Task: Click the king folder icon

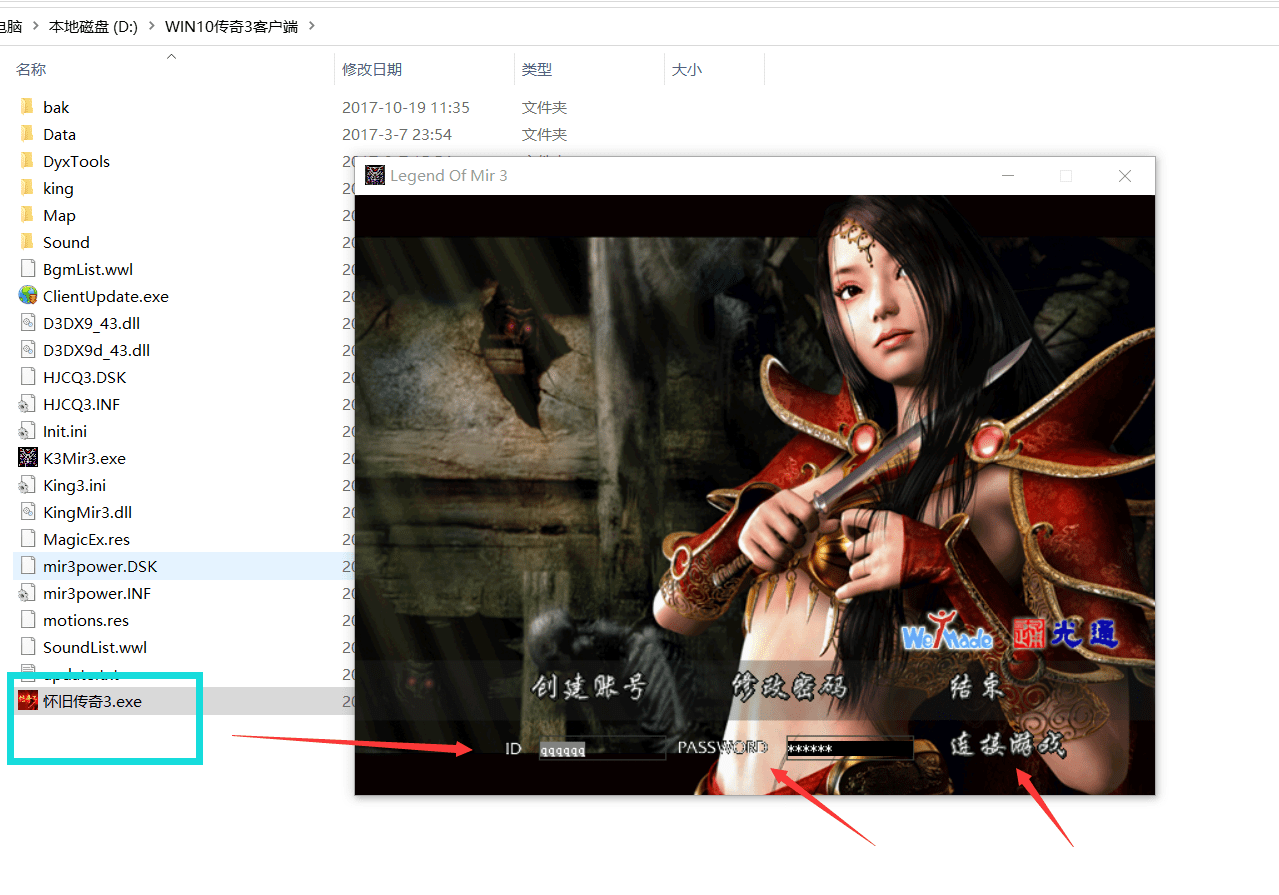Action: coord(27,188)
